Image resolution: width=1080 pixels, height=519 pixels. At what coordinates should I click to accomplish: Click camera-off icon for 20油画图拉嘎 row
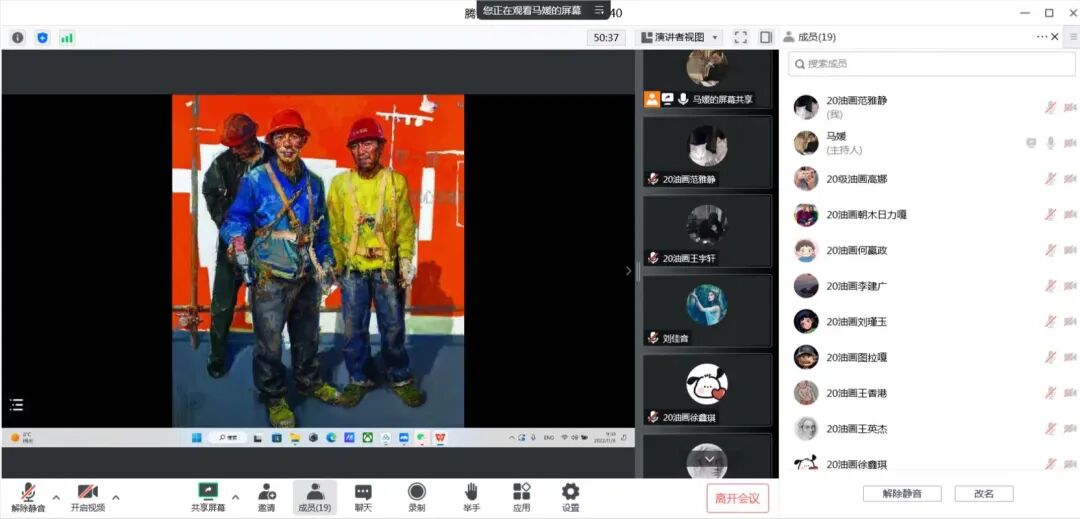(x=1070, y=357)
